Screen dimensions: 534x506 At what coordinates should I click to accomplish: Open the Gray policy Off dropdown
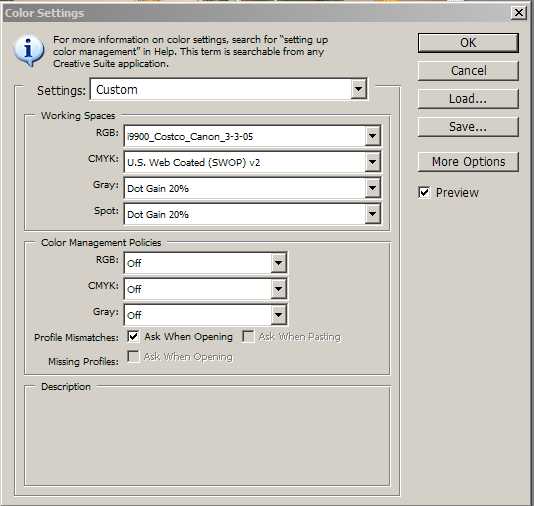click(279, 315)
